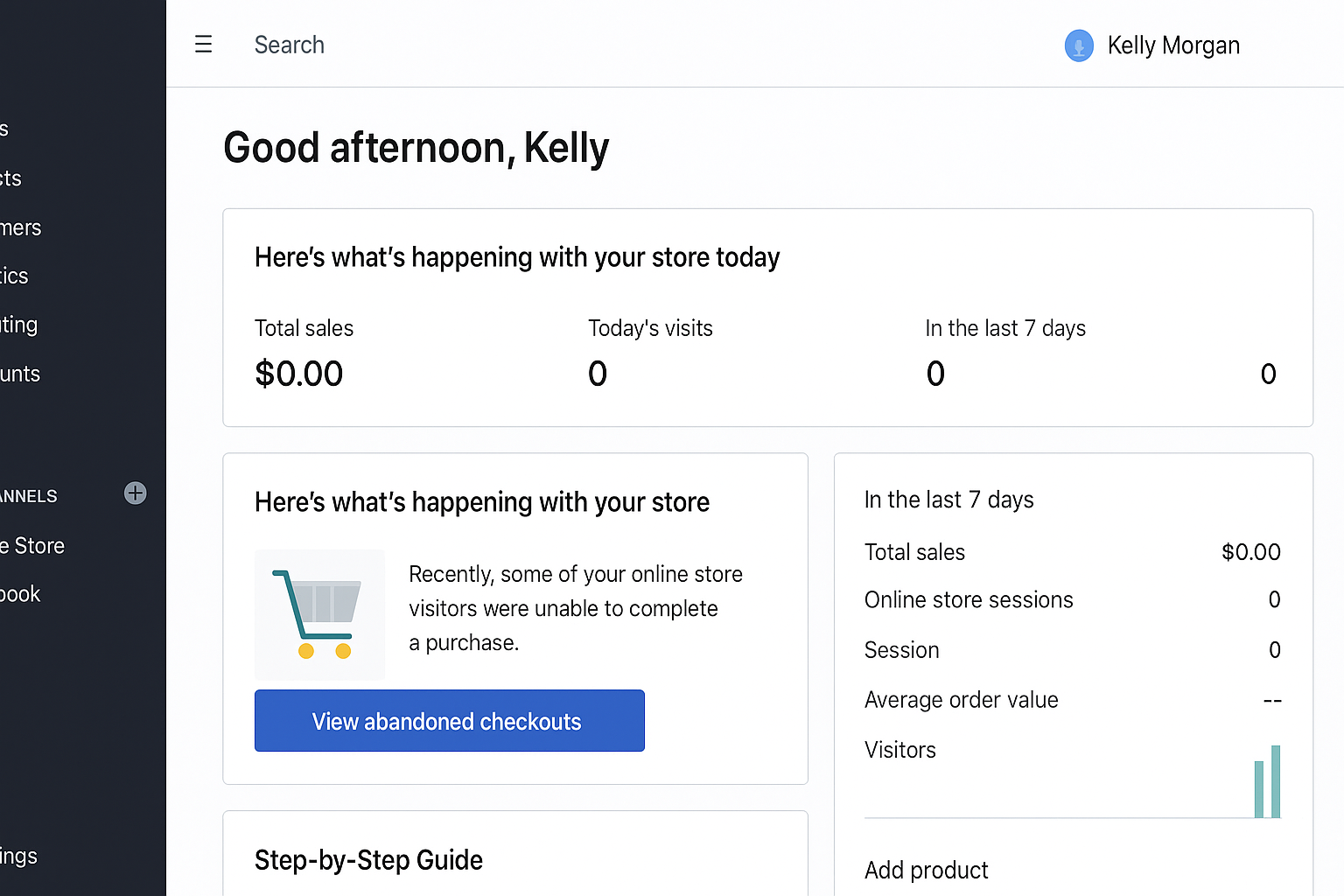Click the Search field
Image resolution: width=1344 pixels, height=896 pixels.
click(x=290, y=45)
